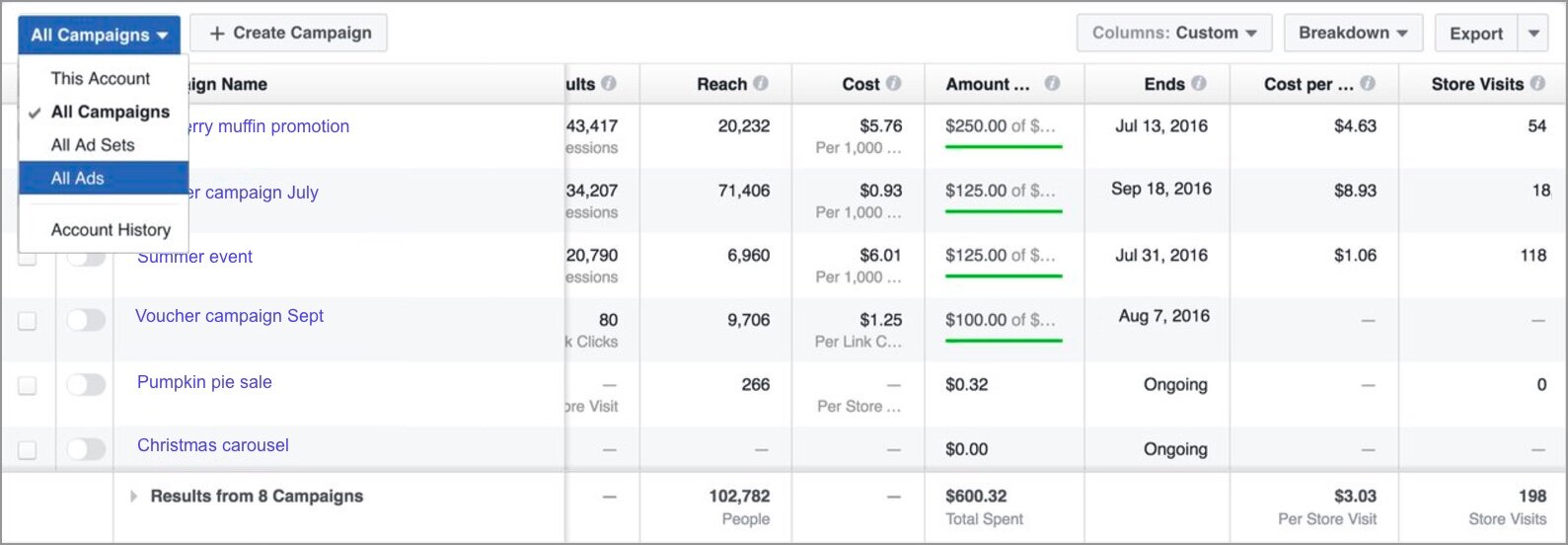The height and width of the screenshot is (545, 1568).
Task: Click info icon beside Store Visits header
Action: coord(1537,84)
